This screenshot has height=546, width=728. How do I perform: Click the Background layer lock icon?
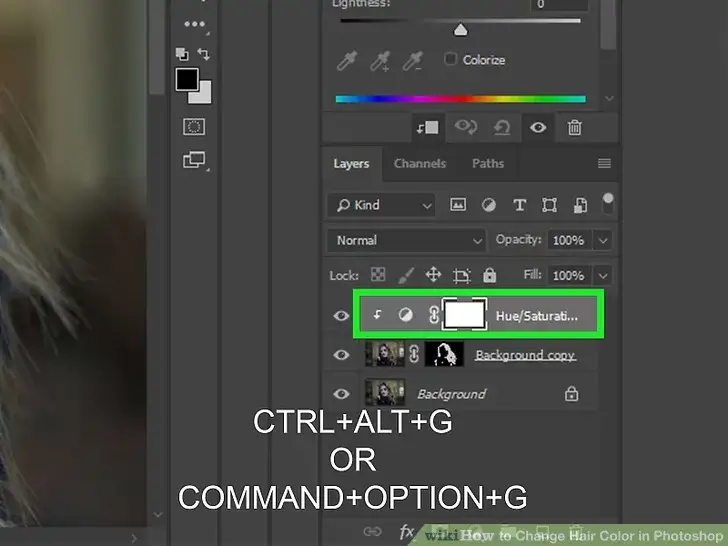[571, 393]
